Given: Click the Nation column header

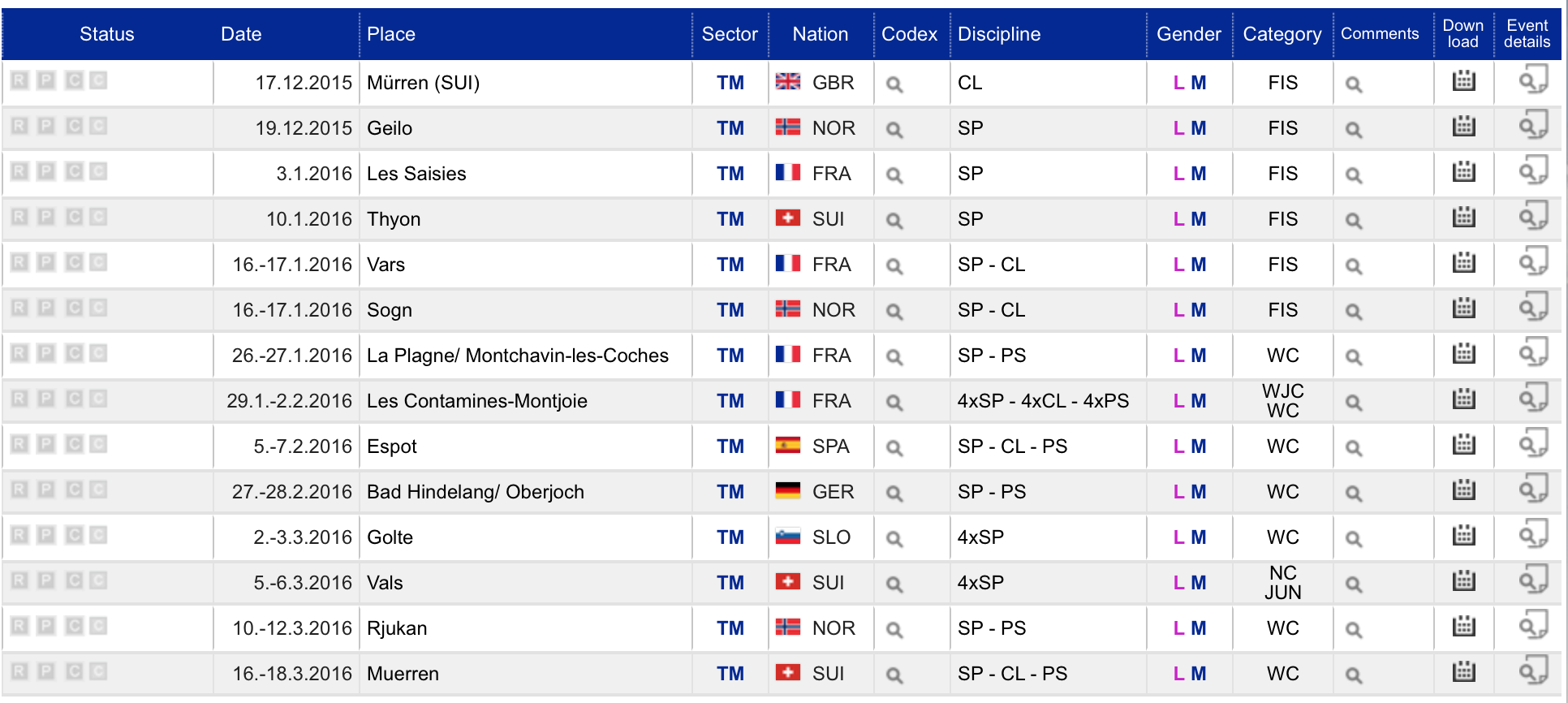Looking at the screenshot, I should point(820,34).
